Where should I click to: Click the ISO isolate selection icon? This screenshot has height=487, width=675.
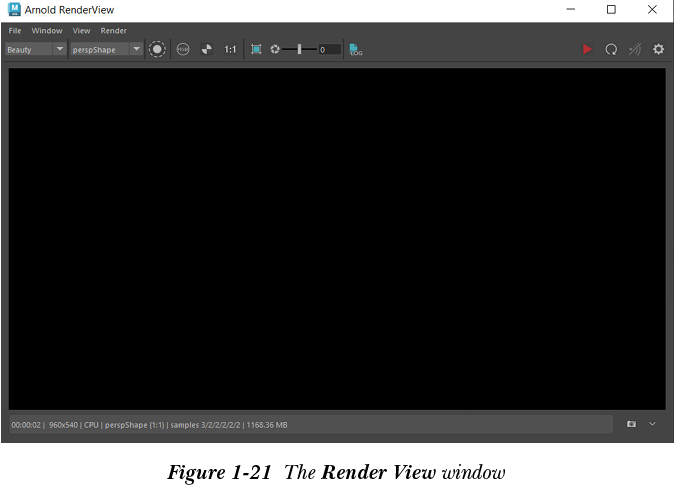[x=183, y=49]
